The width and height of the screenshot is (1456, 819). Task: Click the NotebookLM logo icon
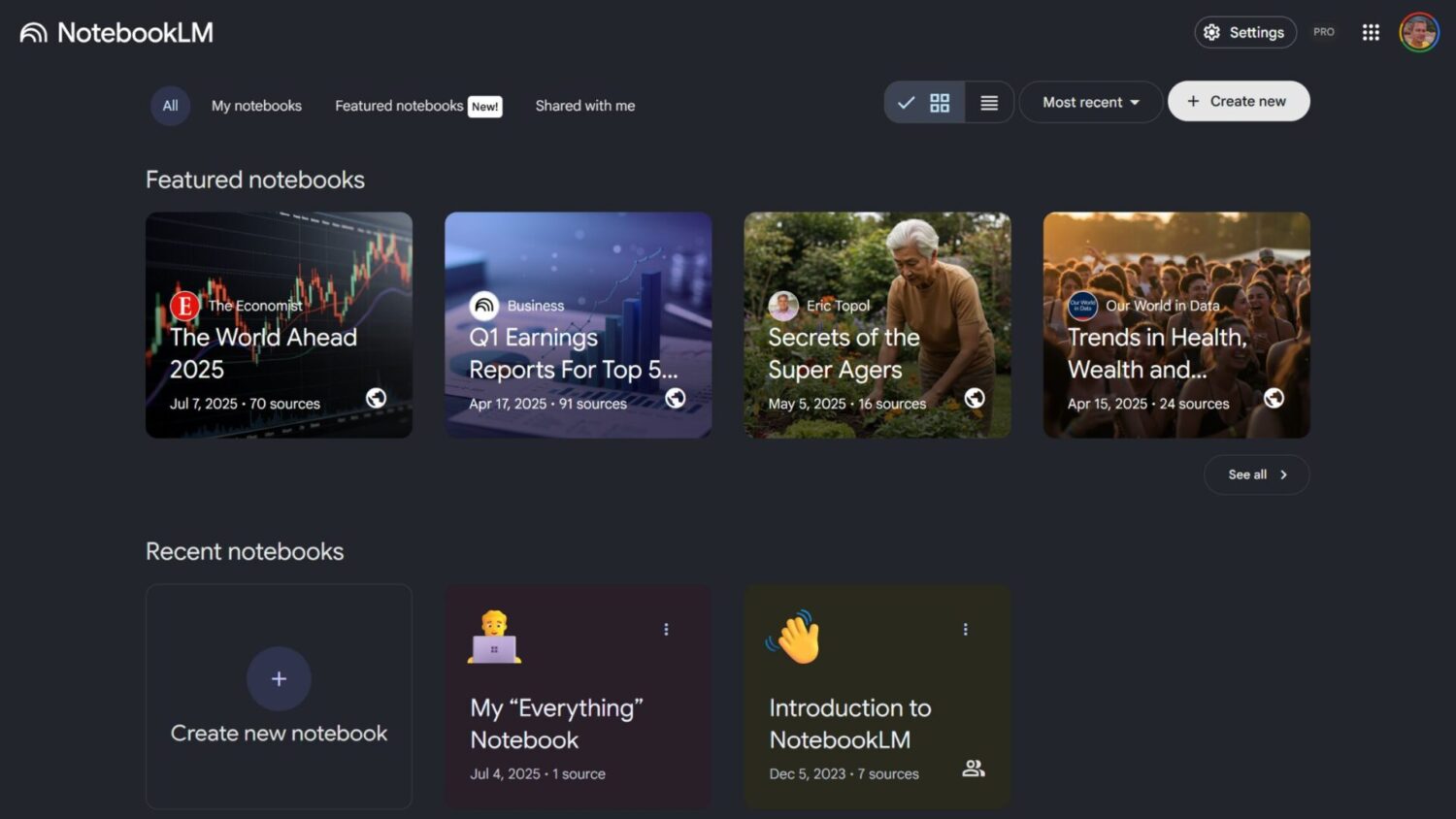pyautogui.click(x=33, y=33)
